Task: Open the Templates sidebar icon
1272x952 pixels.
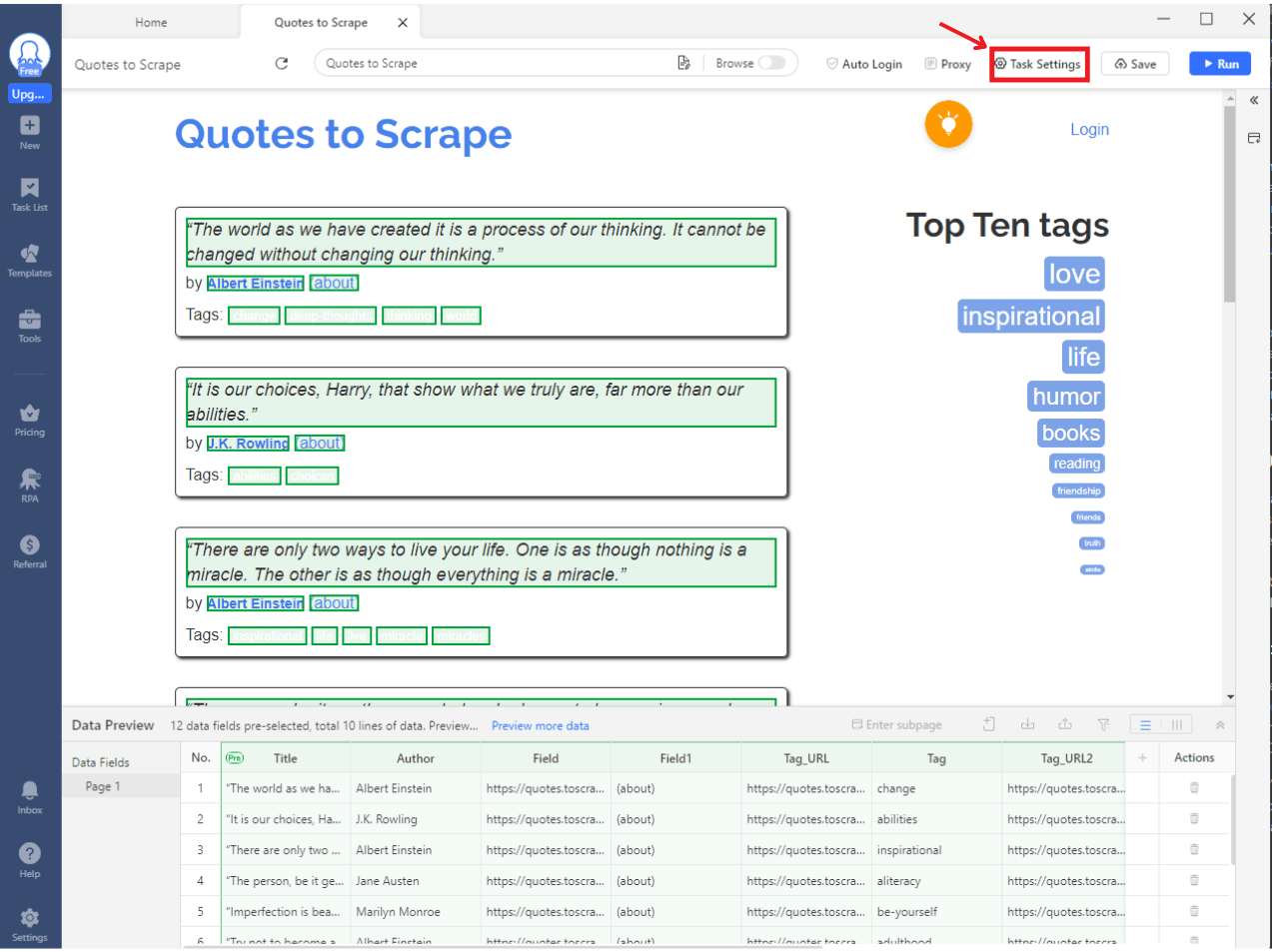Action: [x=30, y=260]
